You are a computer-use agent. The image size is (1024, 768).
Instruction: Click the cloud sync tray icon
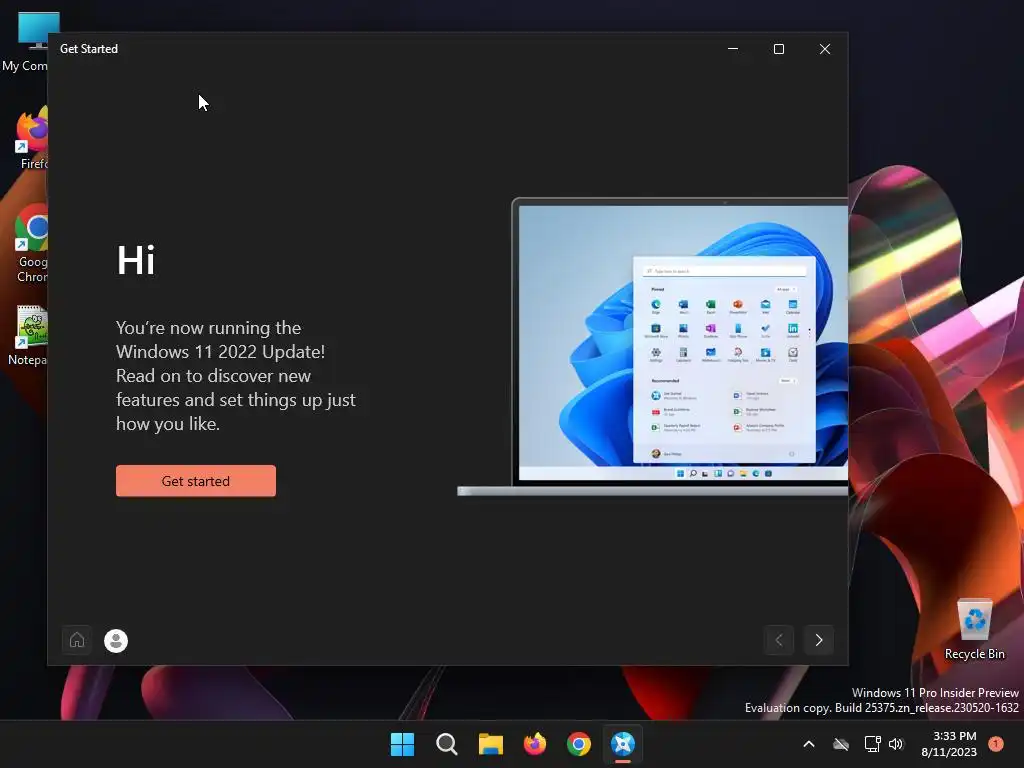[841, 744]
